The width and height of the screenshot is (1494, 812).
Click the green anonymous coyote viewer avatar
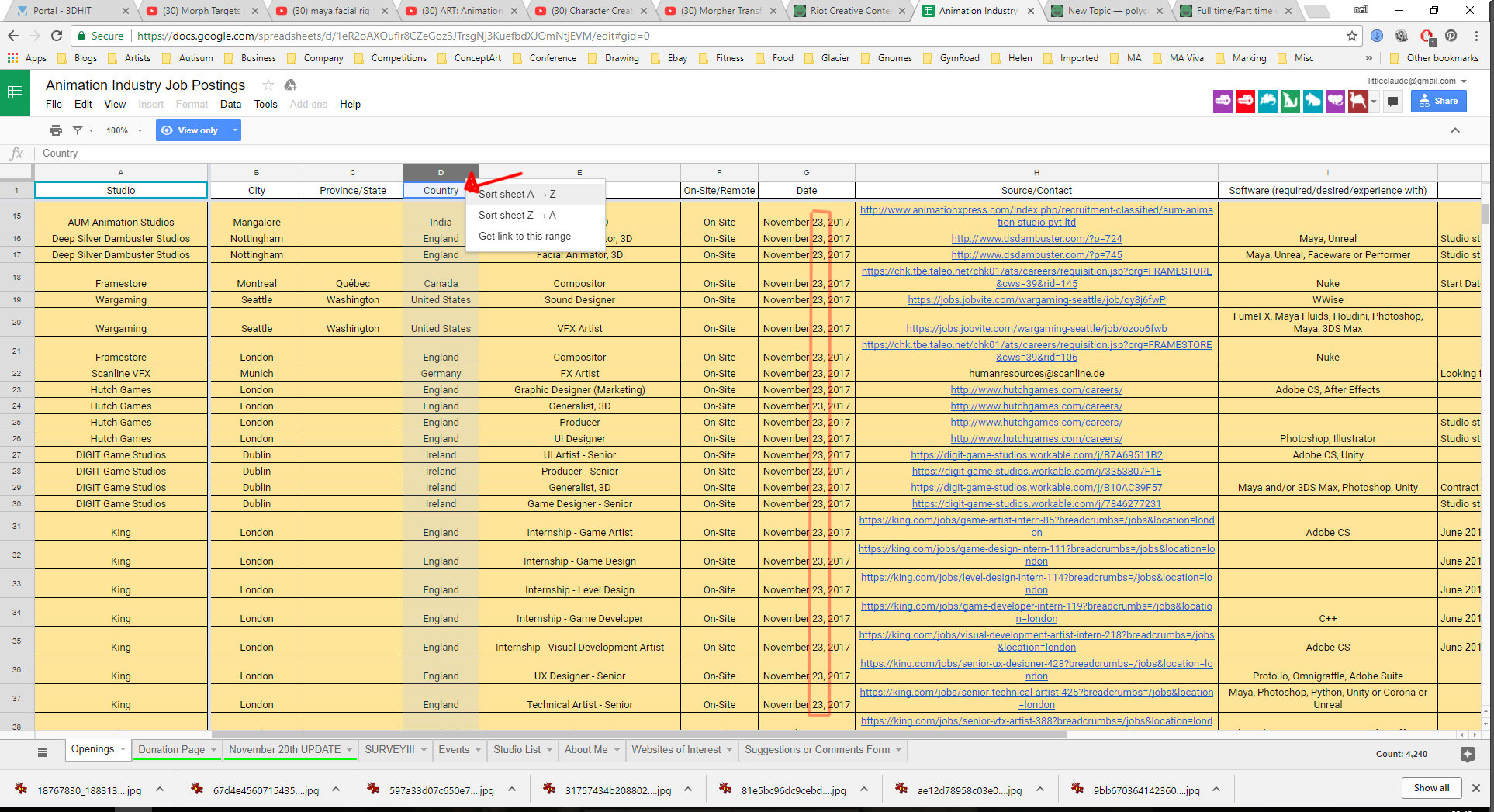point(1290,101)
